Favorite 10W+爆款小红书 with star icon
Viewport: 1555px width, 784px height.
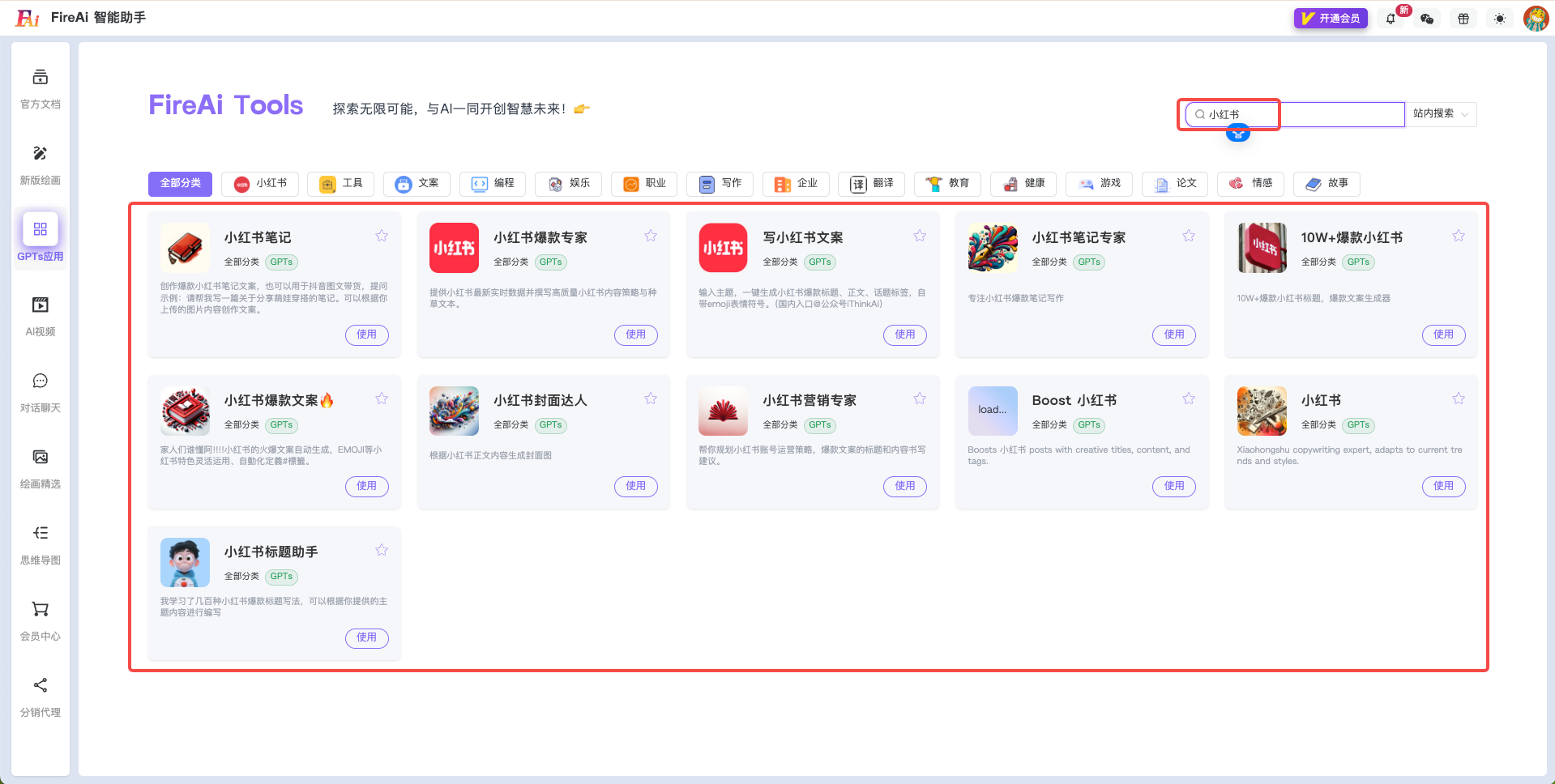1459,236
